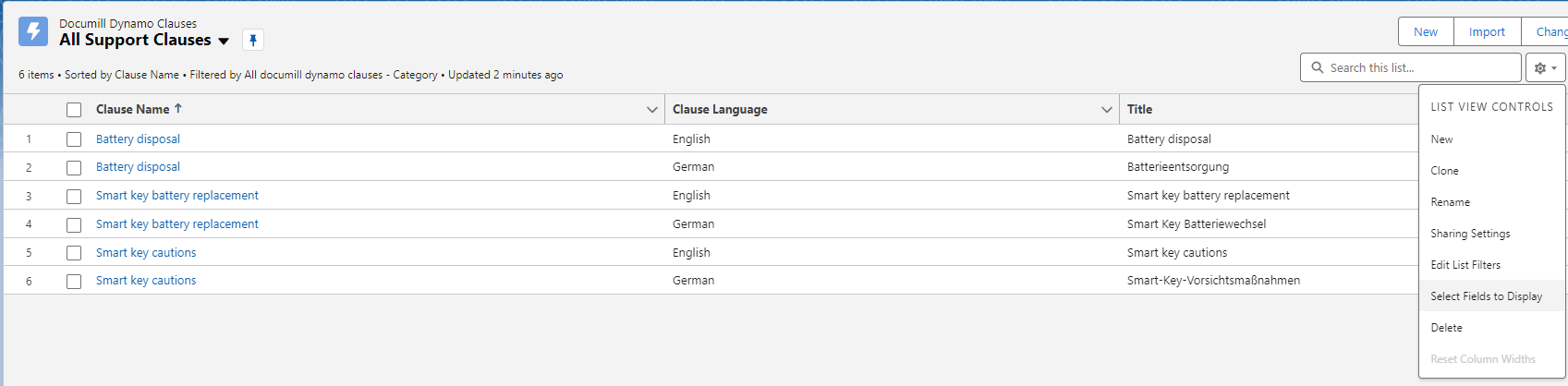Click the sort arrow beside Clause Name
Image resolution: width=1568 pixels, height=386 pixels.
pyautogui.click(x=178, y=108)
